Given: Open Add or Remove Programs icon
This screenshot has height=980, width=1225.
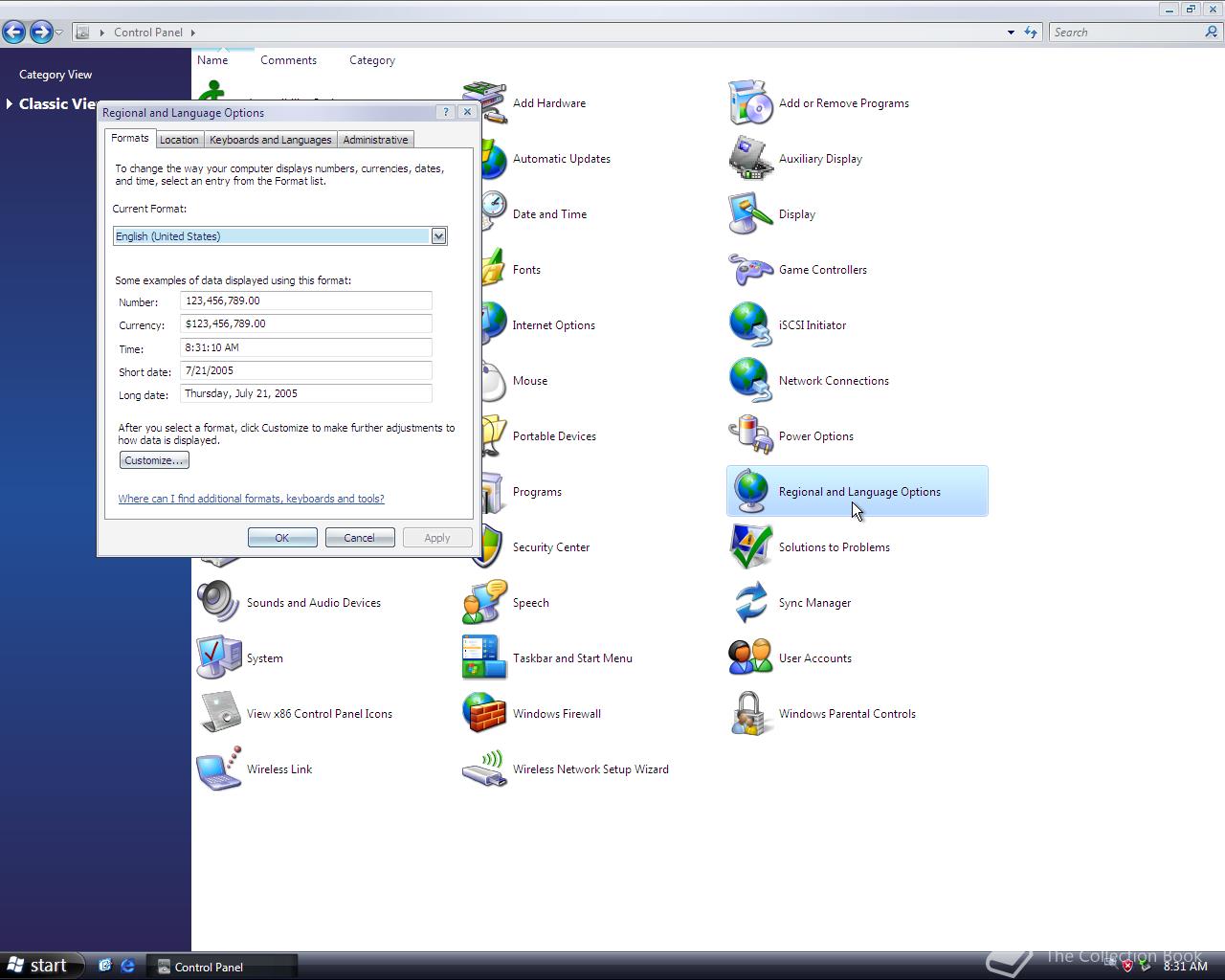Looking at the screenshot, I should (x=750, y=103).
